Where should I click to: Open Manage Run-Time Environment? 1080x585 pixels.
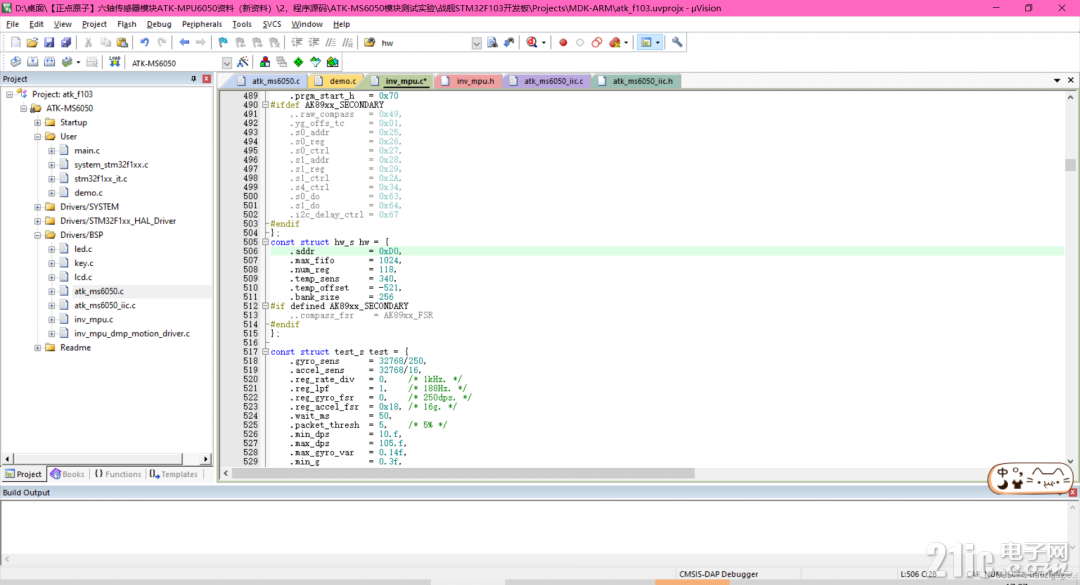tap(298, 62)
